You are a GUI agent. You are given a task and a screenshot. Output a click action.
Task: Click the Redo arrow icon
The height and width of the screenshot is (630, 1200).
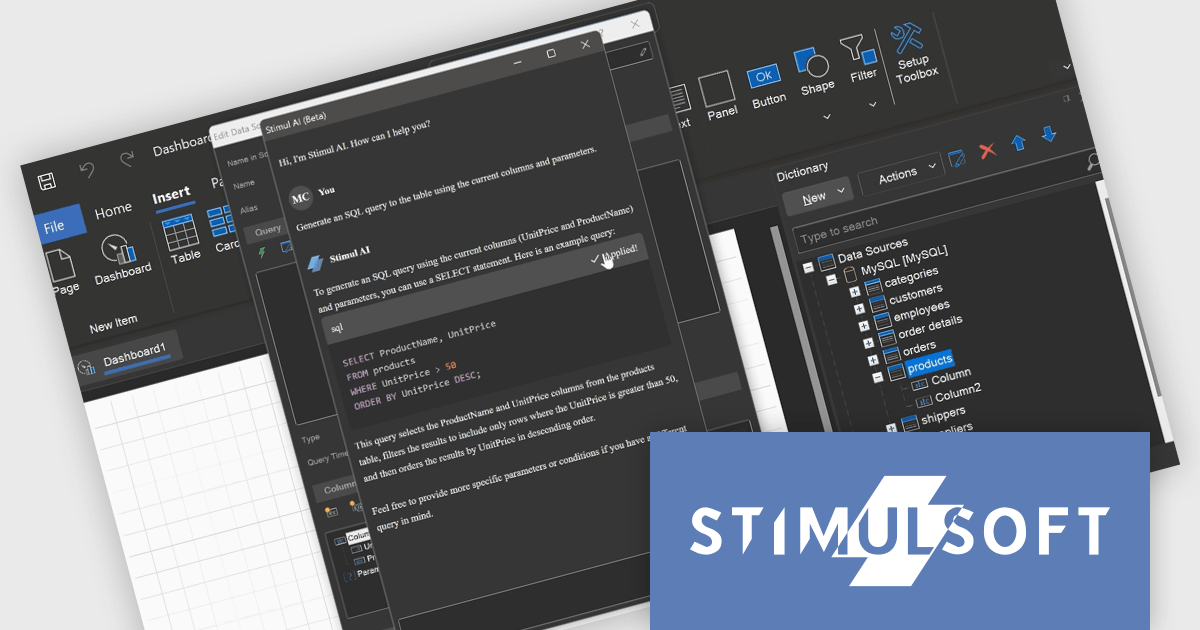click(x=126, y=159)
